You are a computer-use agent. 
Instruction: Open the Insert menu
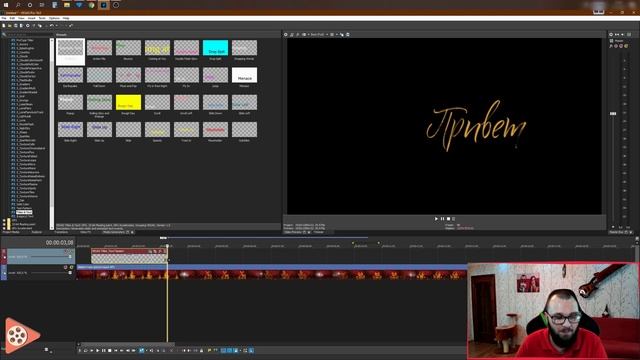(x=31, y=18)
